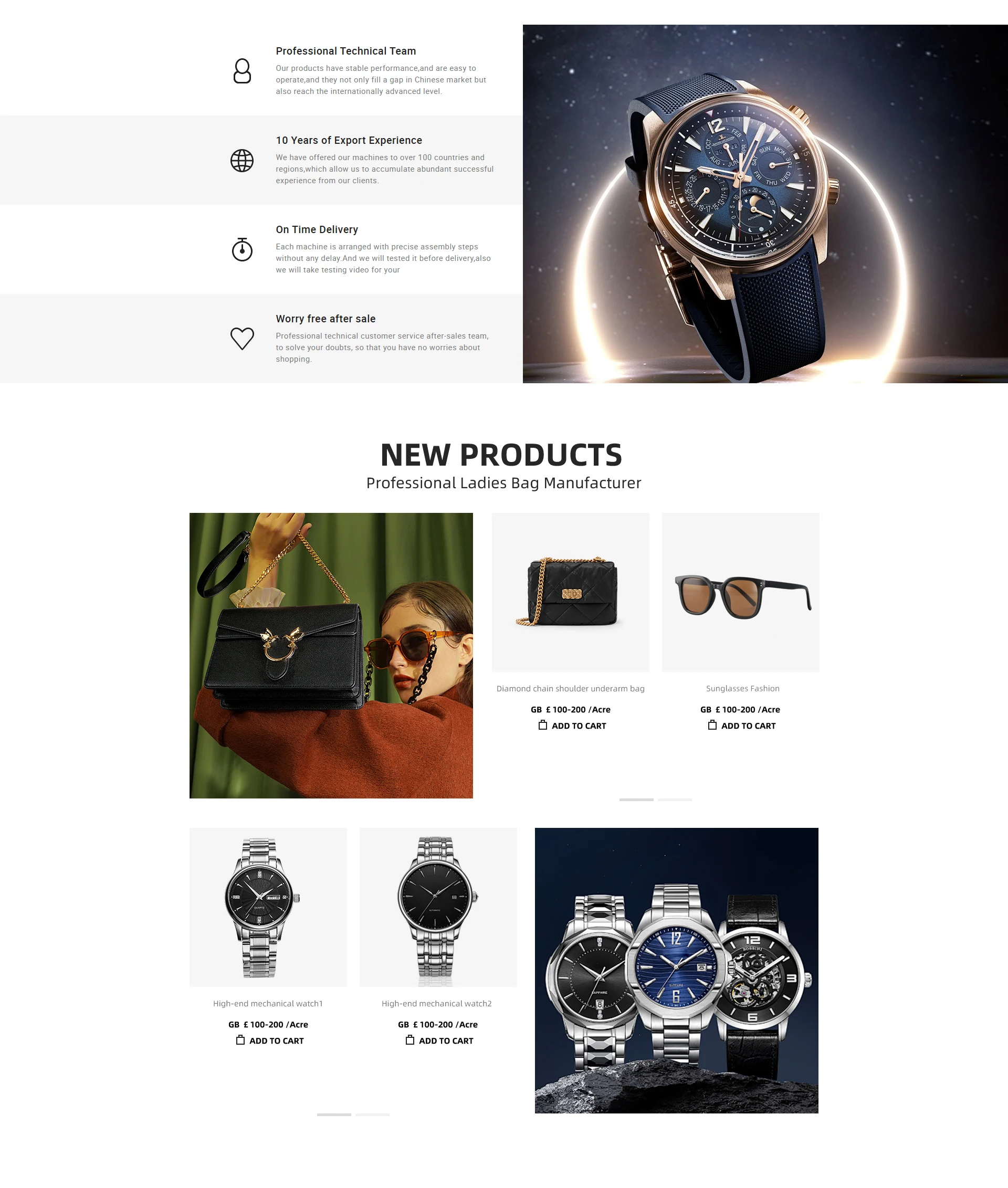Click the handbag model promotional image
Viewport: 1008px width, 1188px height.
pyautogui.click(x=331, y=656)
